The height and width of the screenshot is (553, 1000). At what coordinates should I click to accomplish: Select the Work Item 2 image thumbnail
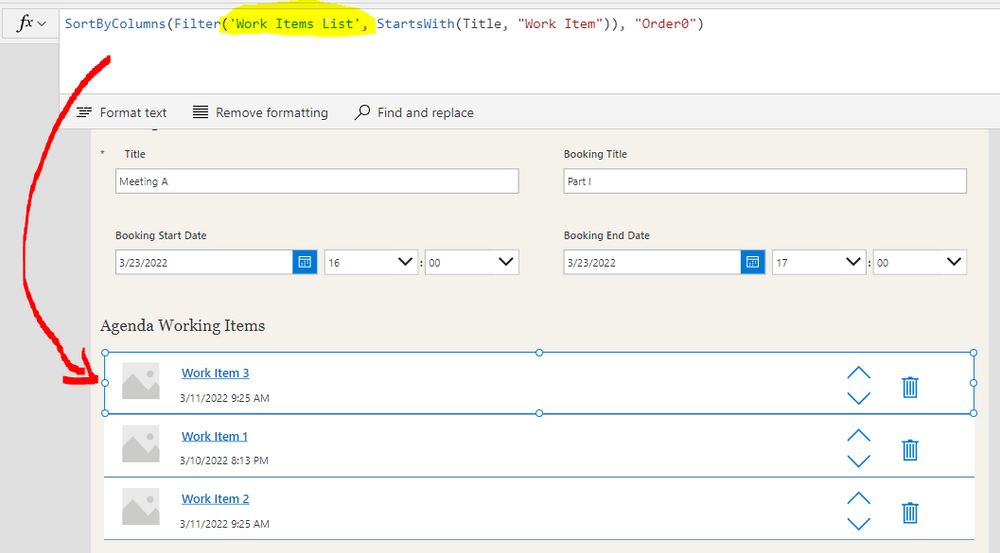click(x=141, y=507)
